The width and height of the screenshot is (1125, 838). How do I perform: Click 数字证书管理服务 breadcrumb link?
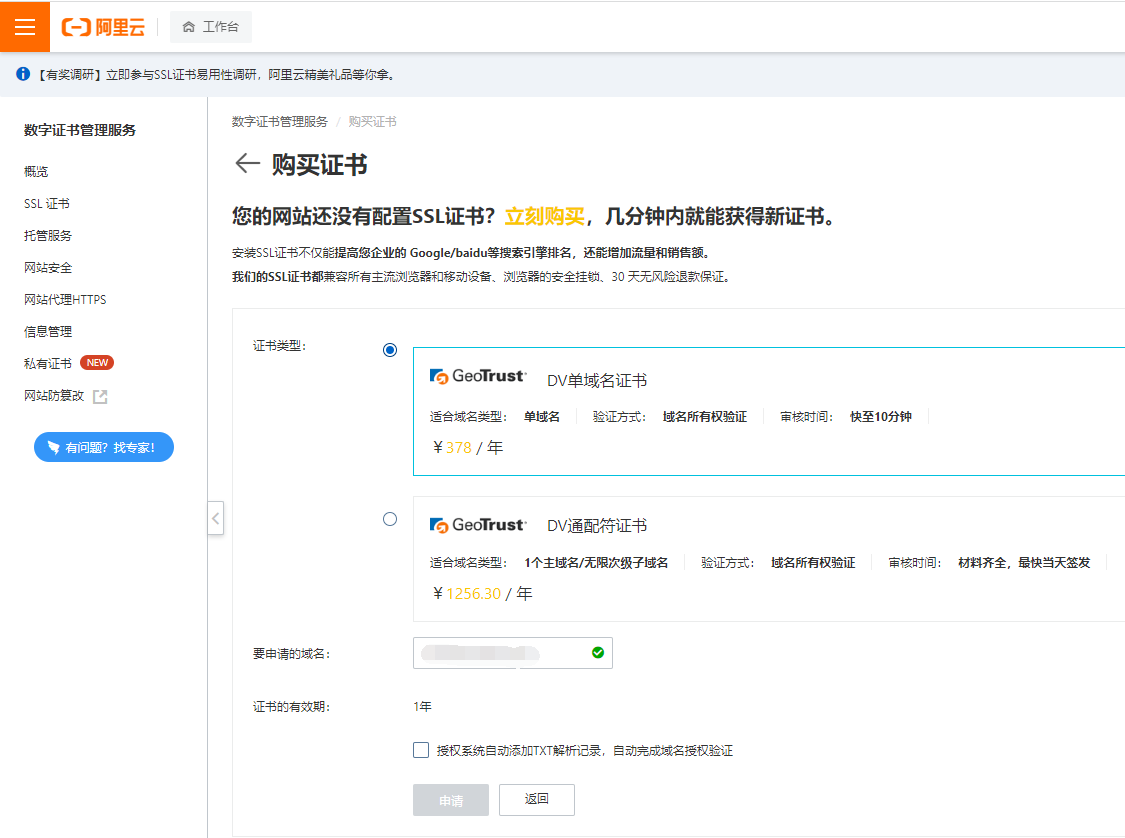280,122
